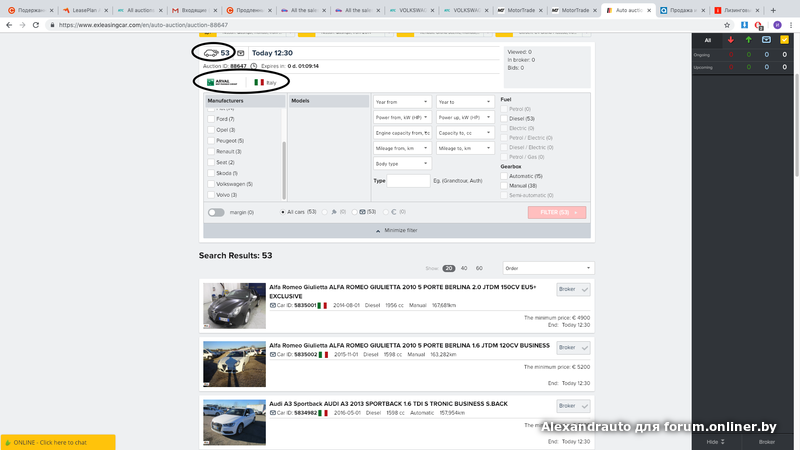Open the Body type dropdown

click(402, 164)
